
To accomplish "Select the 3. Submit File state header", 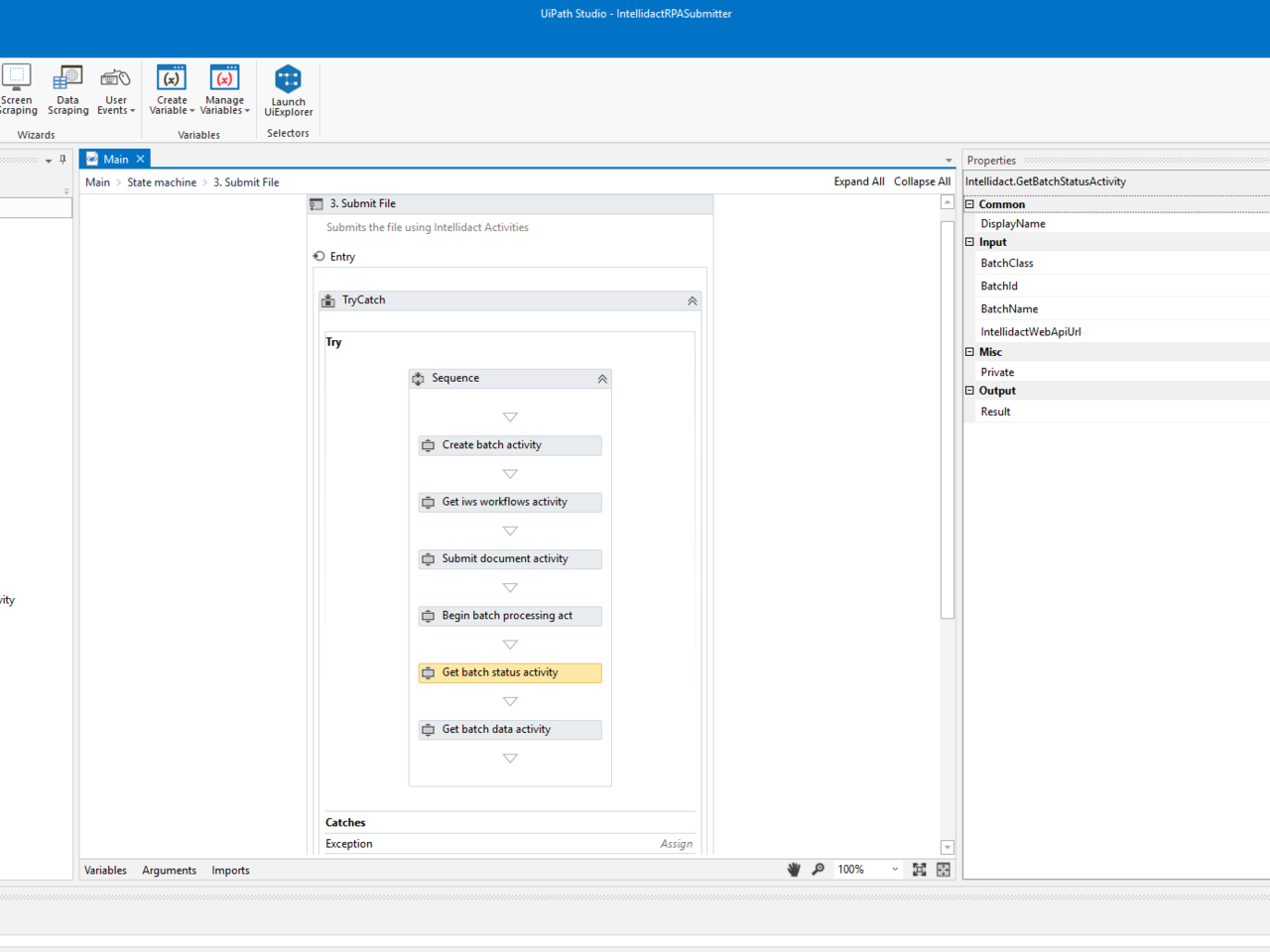I will tap(510, 203).
